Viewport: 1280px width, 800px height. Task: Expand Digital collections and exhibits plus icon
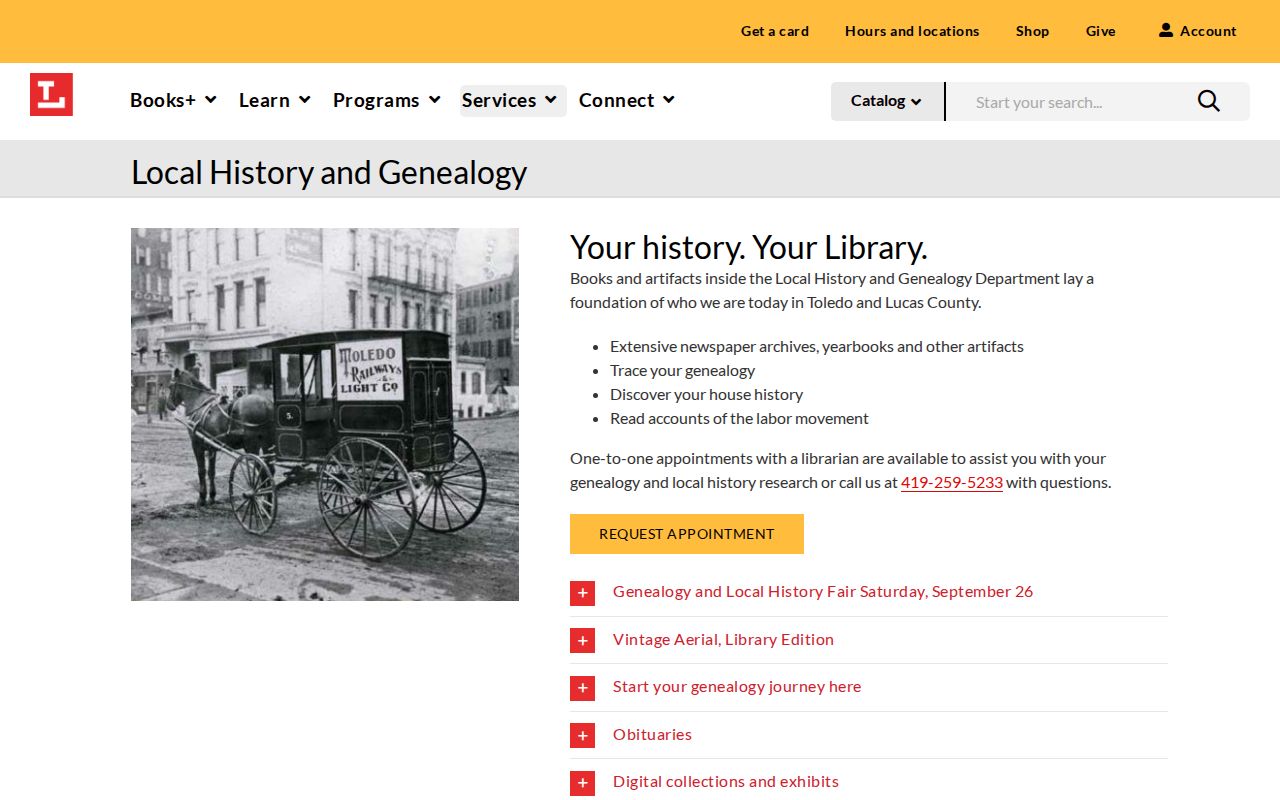click(x=582, y=783)
